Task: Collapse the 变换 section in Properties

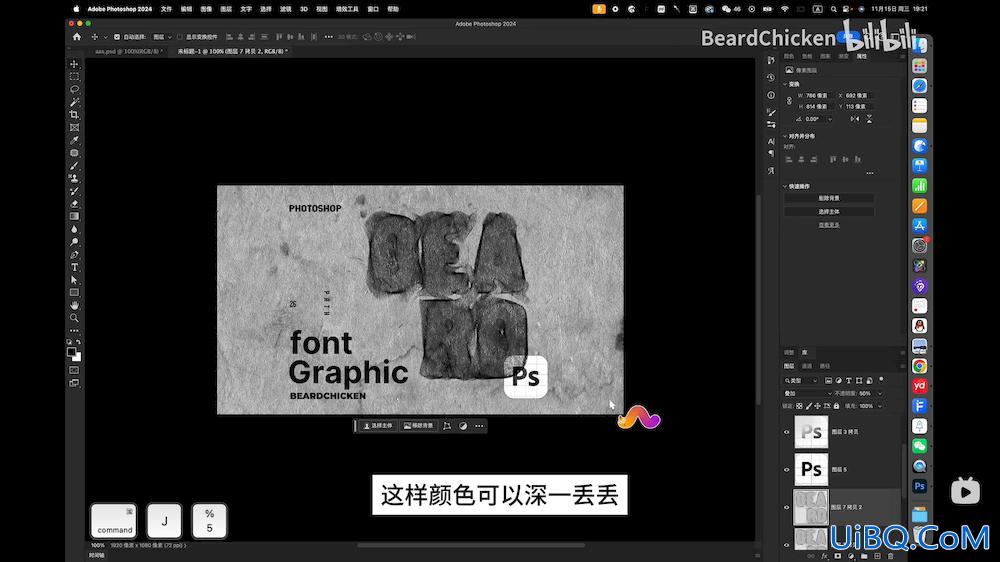Action: pos(784,84)
